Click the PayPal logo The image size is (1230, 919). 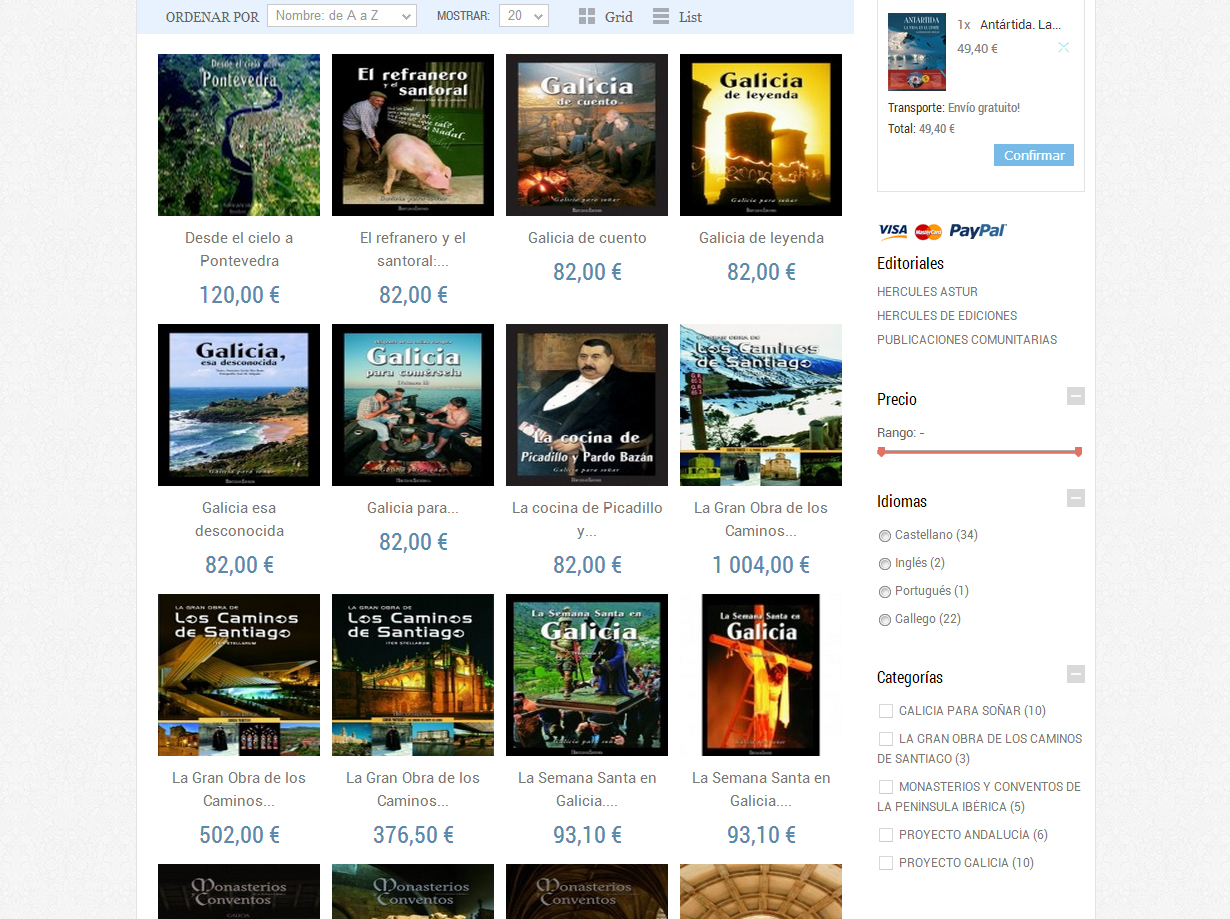[977, 231]
